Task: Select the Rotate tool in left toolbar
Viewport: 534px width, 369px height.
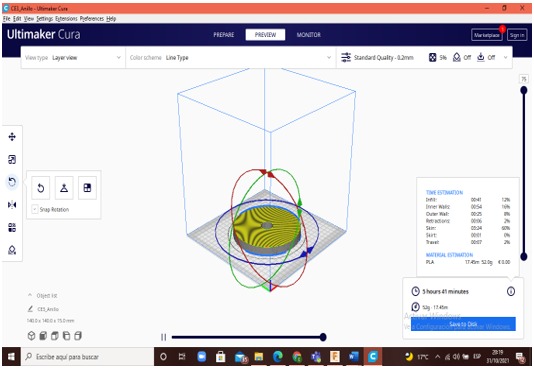Action: 12,182
